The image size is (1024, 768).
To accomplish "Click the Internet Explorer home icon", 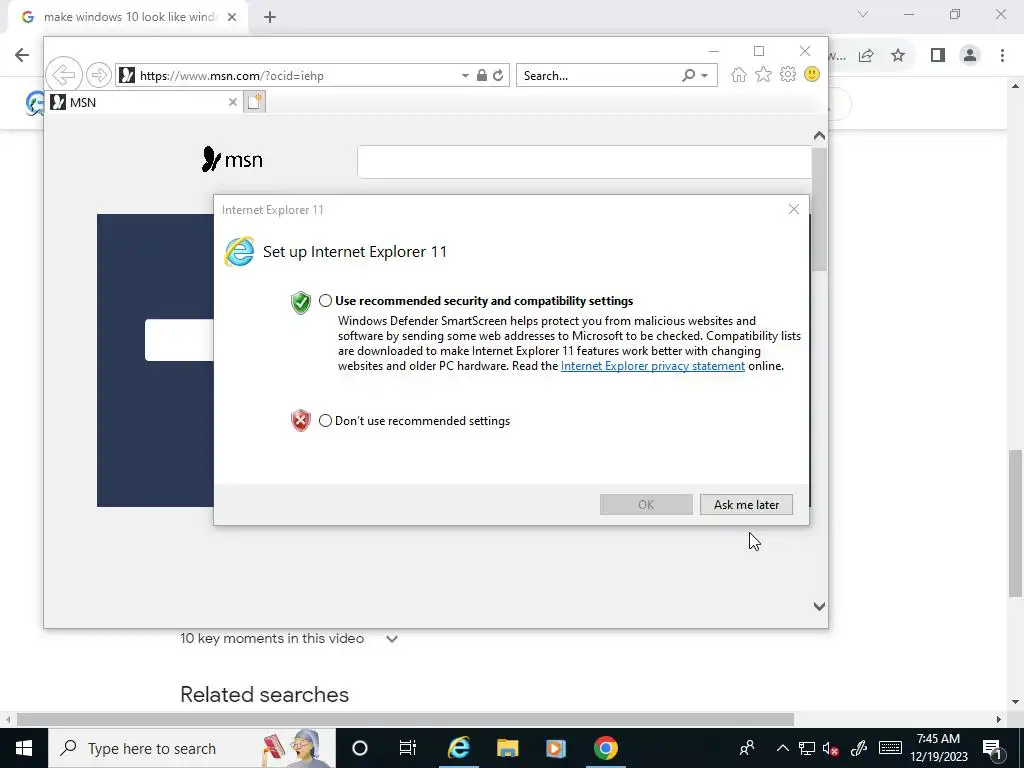I will (x=739, y=75).
